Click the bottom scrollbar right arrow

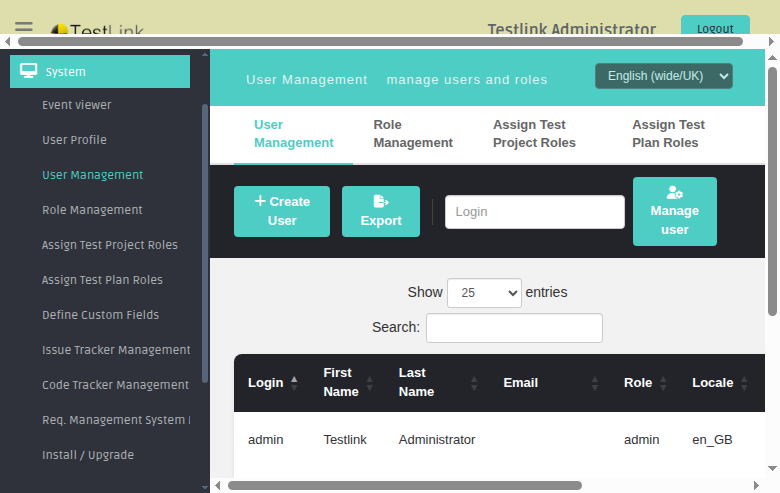click(x=756, y=485)
